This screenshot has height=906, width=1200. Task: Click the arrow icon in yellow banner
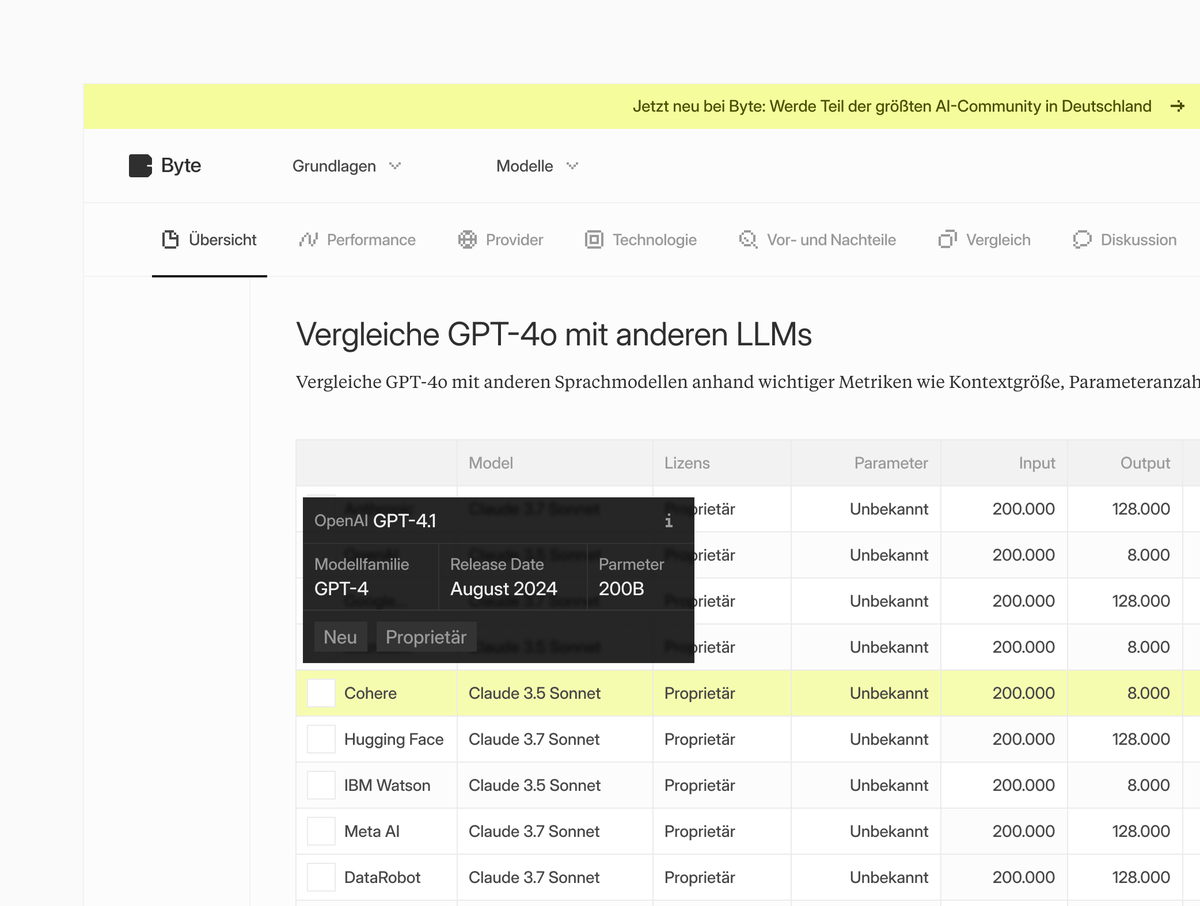[x=1178, y=106]
